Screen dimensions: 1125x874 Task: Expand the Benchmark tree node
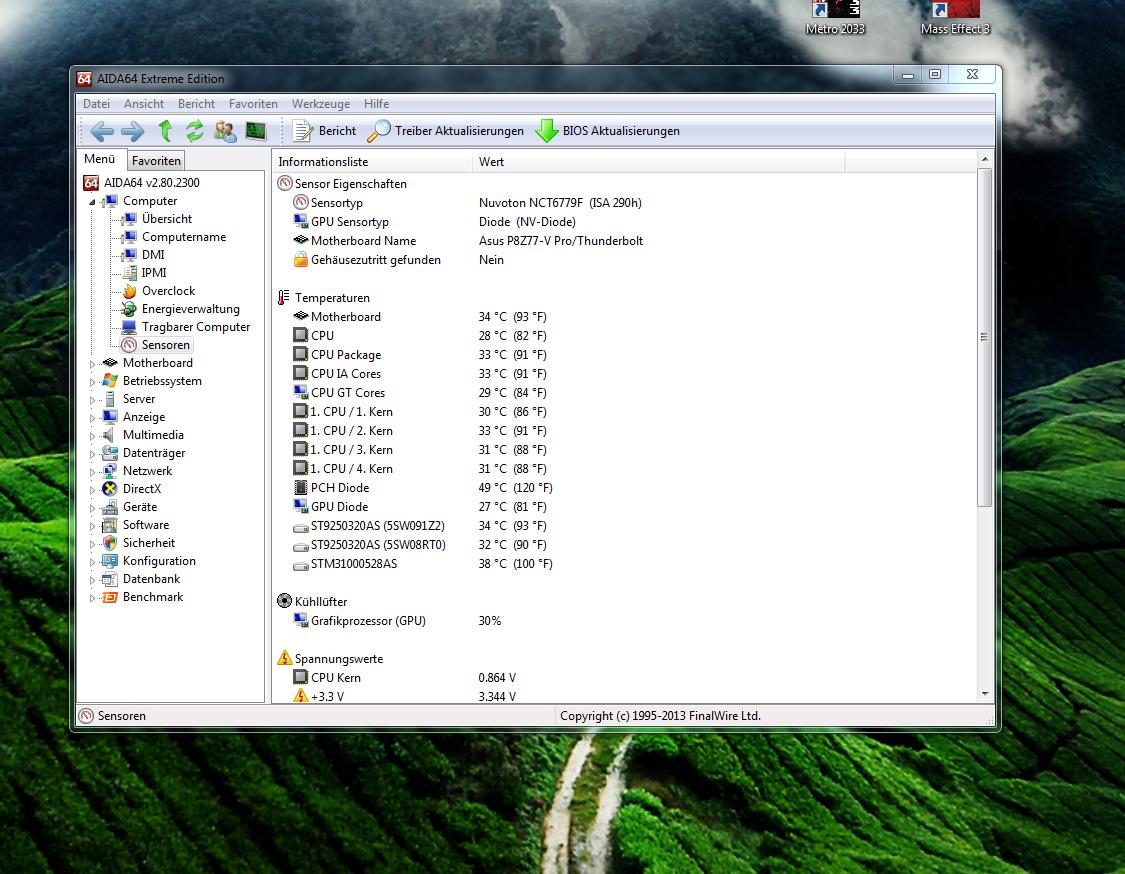pyautogui.click(x=93, y=598)
